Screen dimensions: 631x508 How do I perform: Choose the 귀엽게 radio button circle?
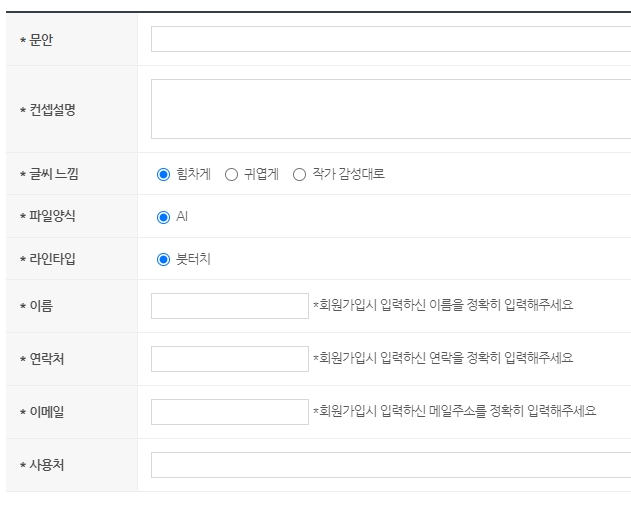[231, 174]
